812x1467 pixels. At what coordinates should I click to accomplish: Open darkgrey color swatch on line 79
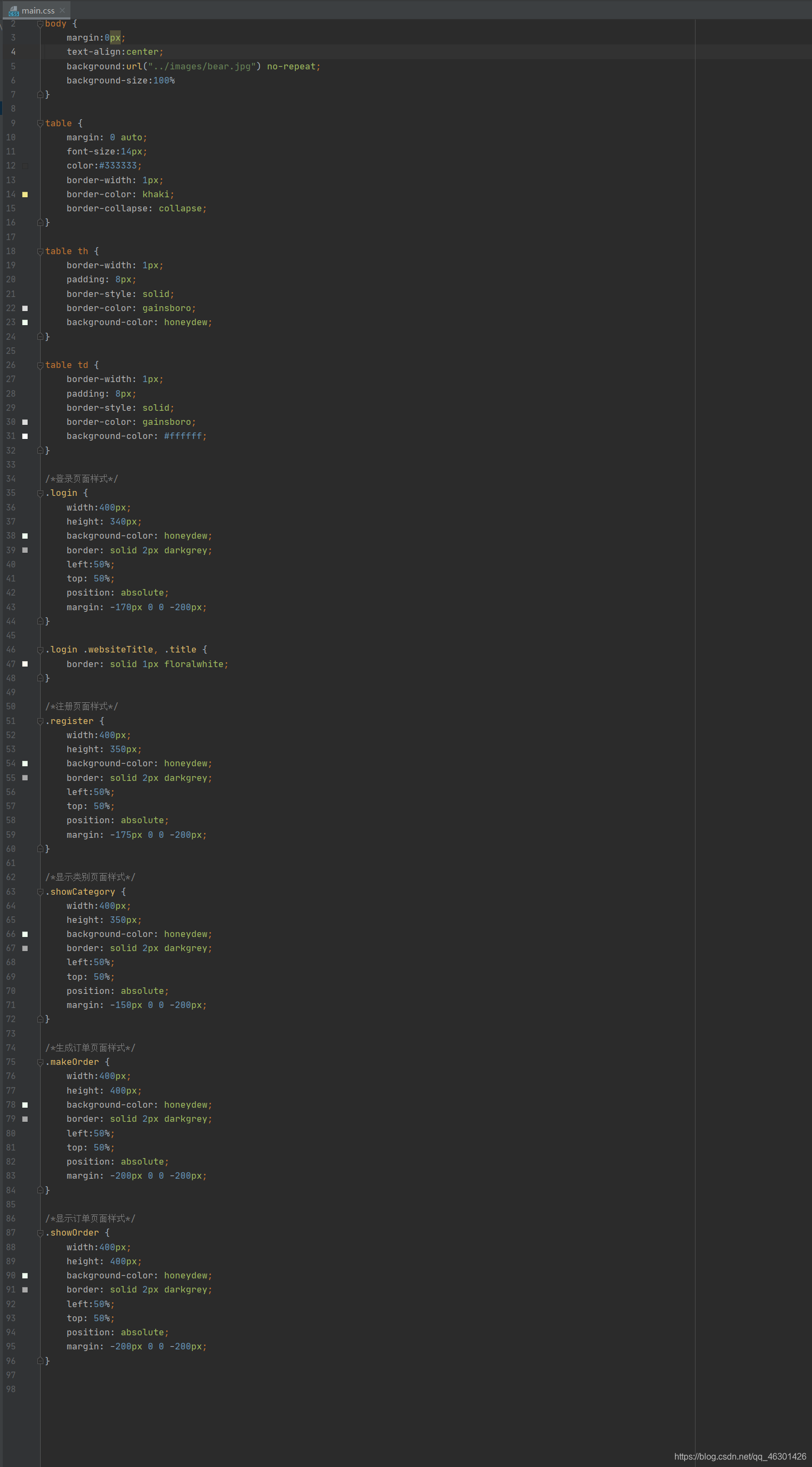tap(25, 1119)
